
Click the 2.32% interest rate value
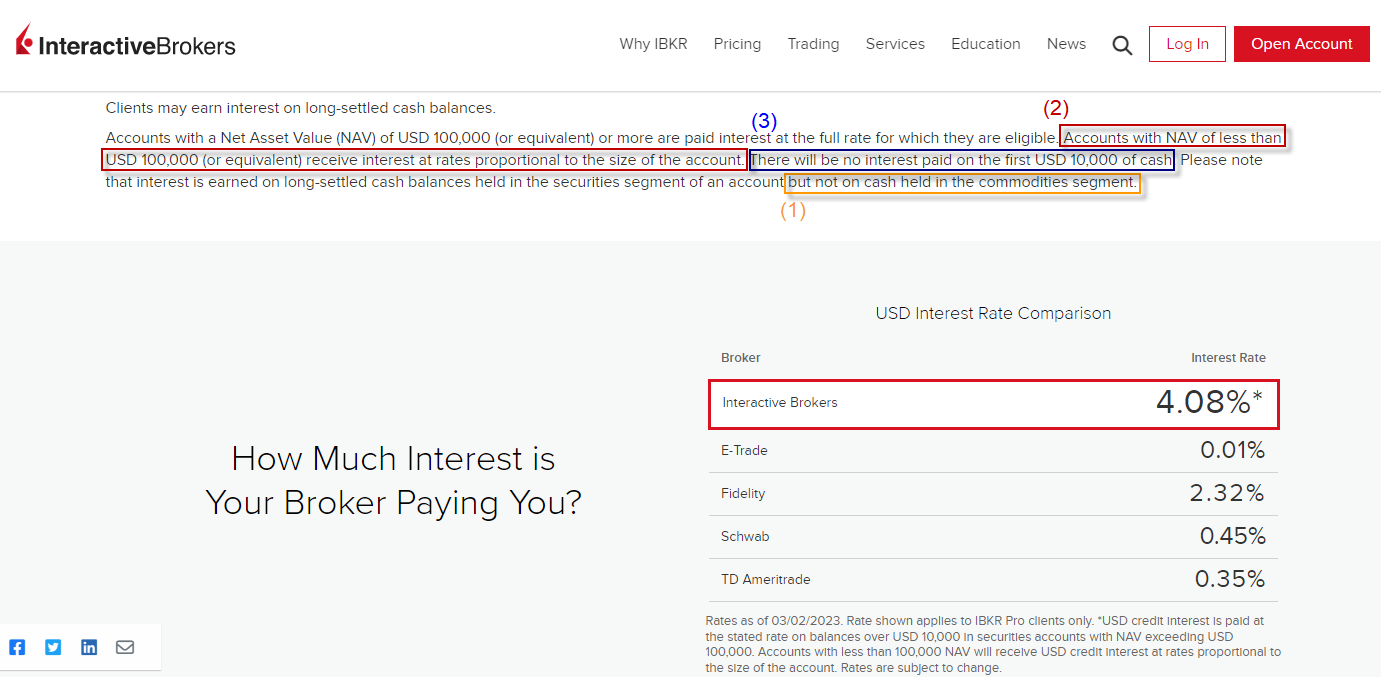pos(1227,494)
